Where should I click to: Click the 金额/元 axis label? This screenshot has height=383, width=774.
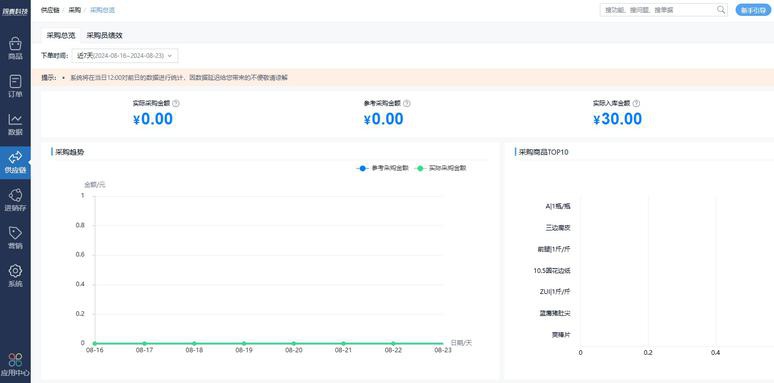(95, 185)
